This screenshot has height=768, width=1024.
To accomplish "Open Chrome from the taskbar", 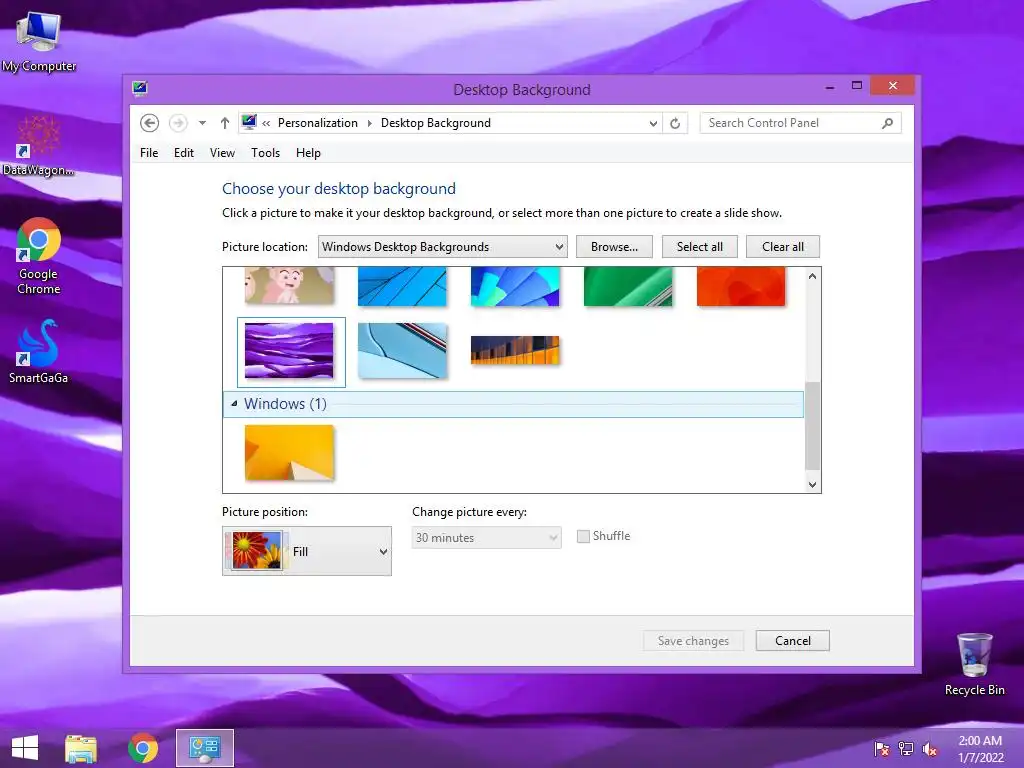I will (x=143, y=748).
